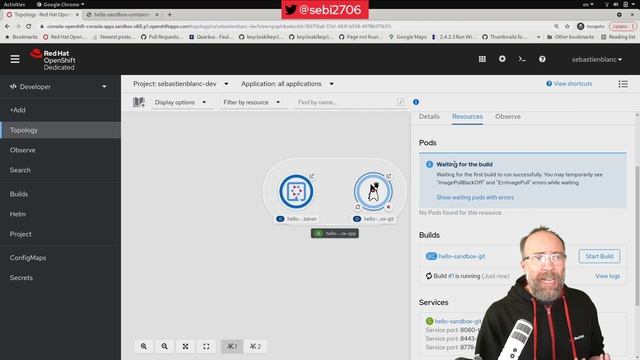This screenshot has height=360, width=640.
Task: Fit topology graph to screen
Action: click(x=185, y=346)
